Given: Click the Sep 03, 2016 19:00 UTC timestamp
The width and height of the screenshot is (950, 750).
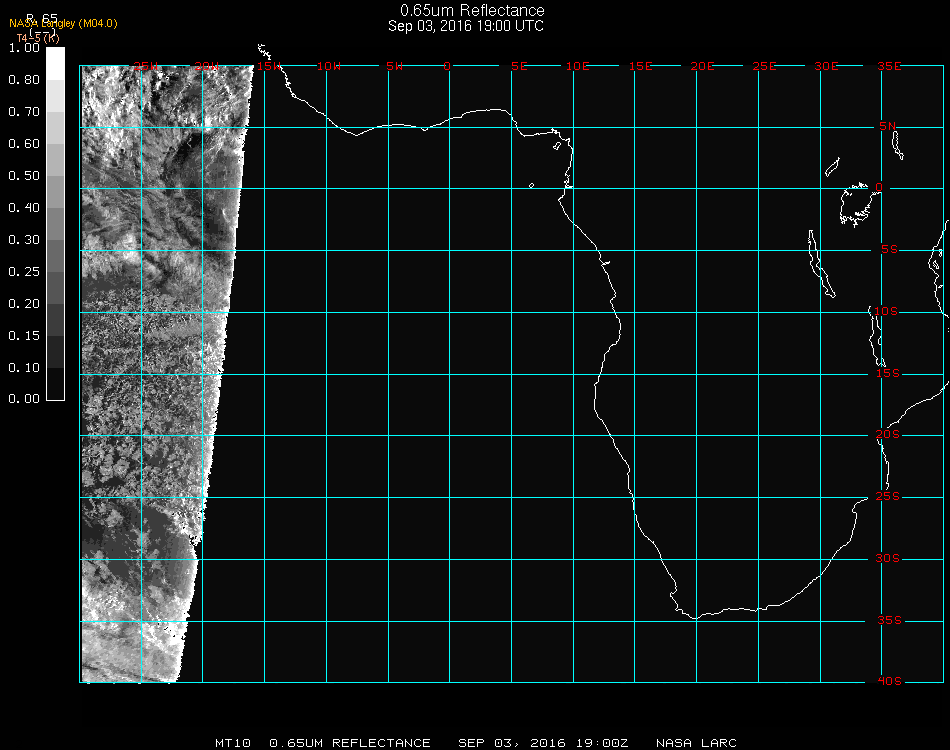Looking at the screenshot, I should [466, 26].
